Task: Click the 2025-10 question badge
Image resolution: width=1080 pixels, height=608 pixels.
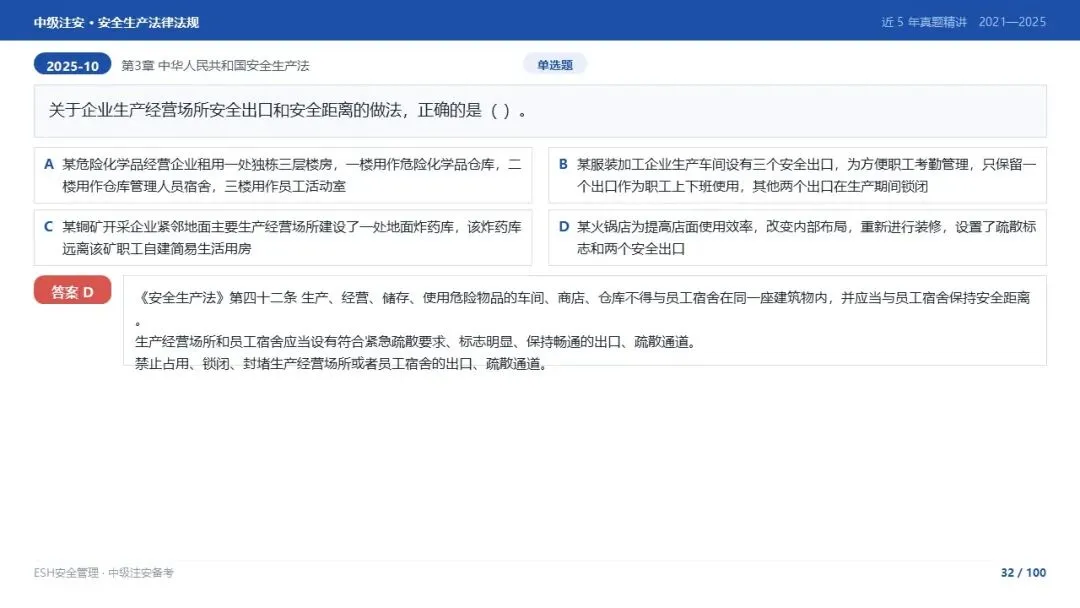Action: pos(72,65)
